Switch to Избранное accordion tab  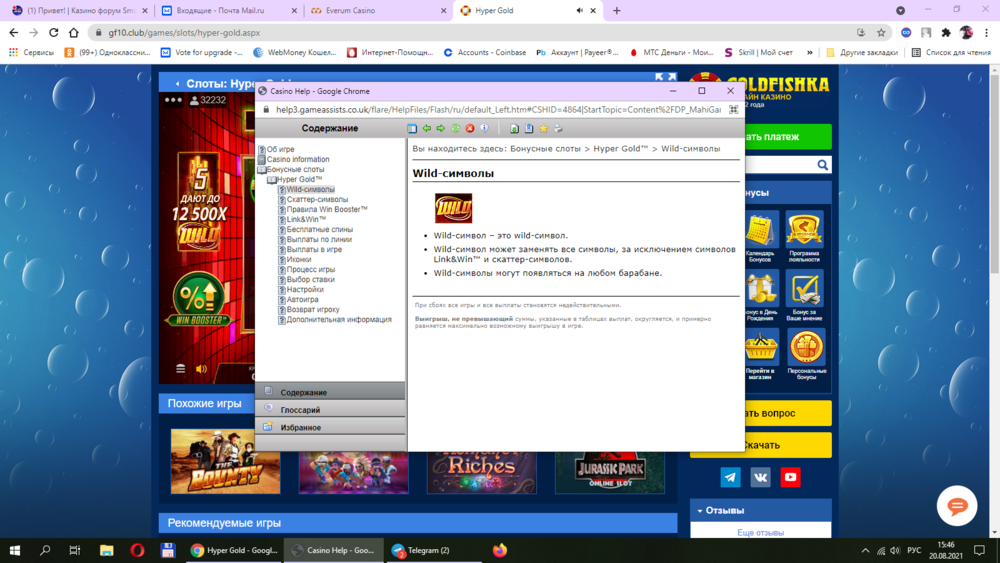coord(330,427)
